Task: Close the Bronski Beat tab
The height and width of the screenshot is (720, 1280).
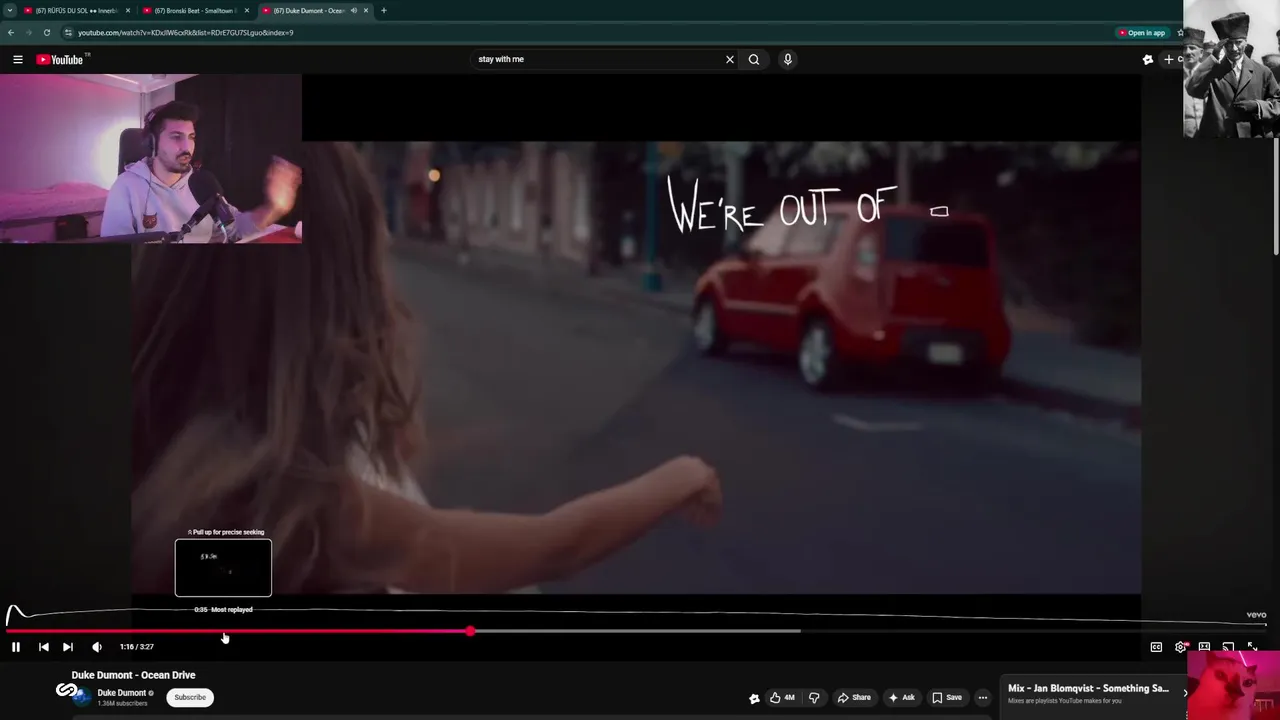Action: point(247,11)
